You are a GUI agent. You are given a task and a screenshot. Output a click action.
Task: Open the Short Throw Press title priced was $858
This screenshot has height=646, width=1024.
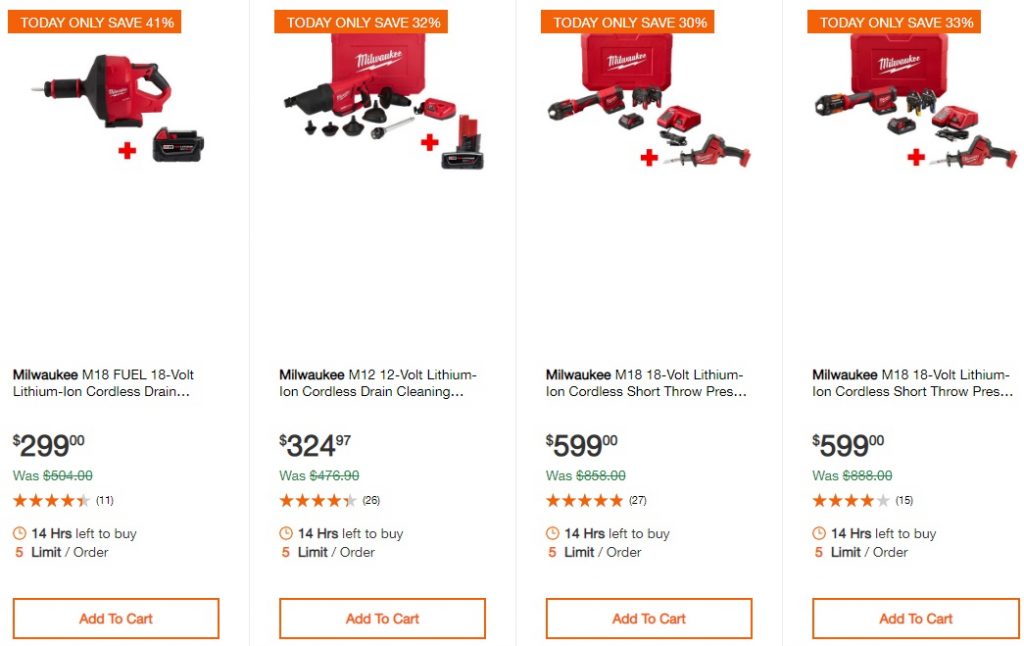click(x=646, y=383)
